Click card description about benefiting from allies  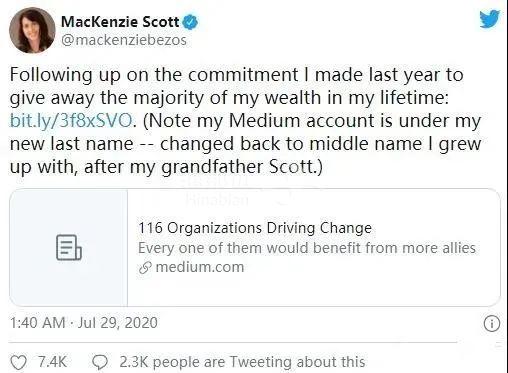(307, 248)
